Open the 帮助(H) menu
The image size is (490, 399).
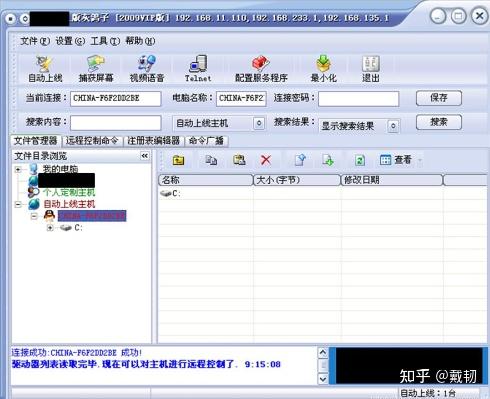(140, 41)
